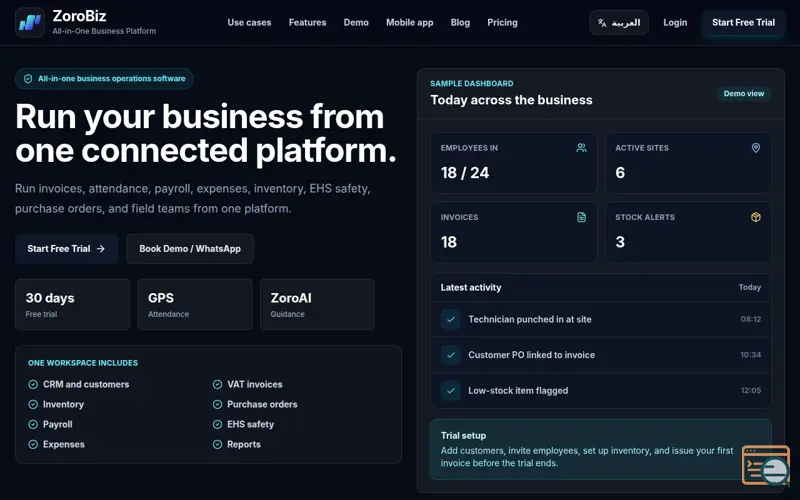800x500 pixels.
Task: Click Technician punched in at site text
Action: 530,319
